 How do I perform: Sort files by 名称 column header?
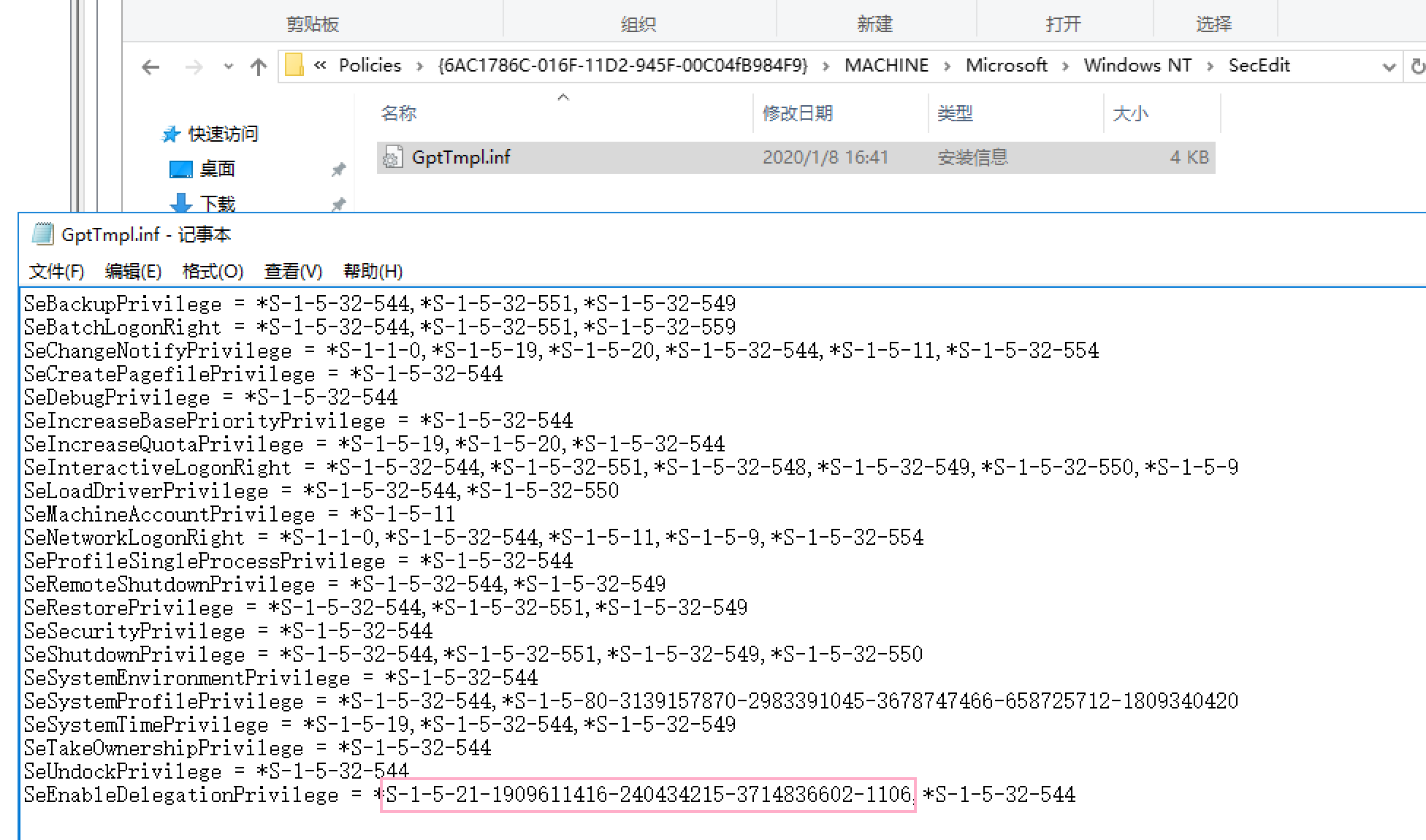(x=399, y=113)
